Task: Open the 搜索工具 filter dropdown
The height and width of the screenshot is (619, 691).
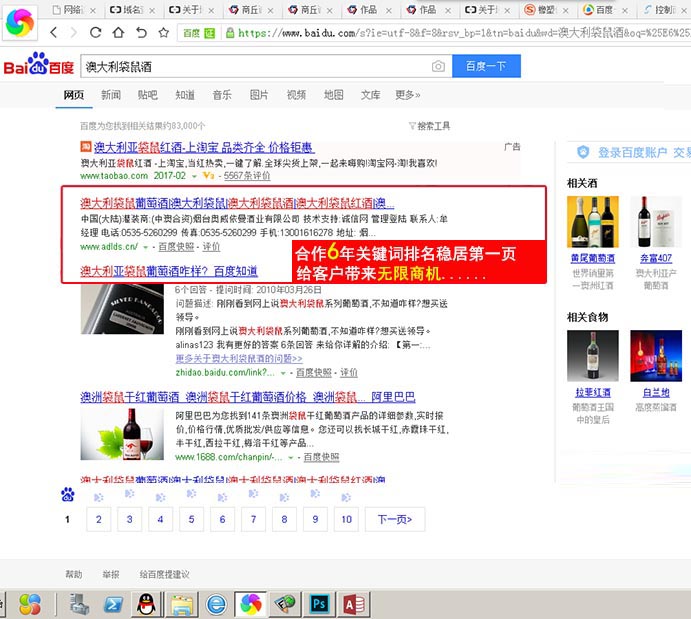Action: tap(429, 126)
